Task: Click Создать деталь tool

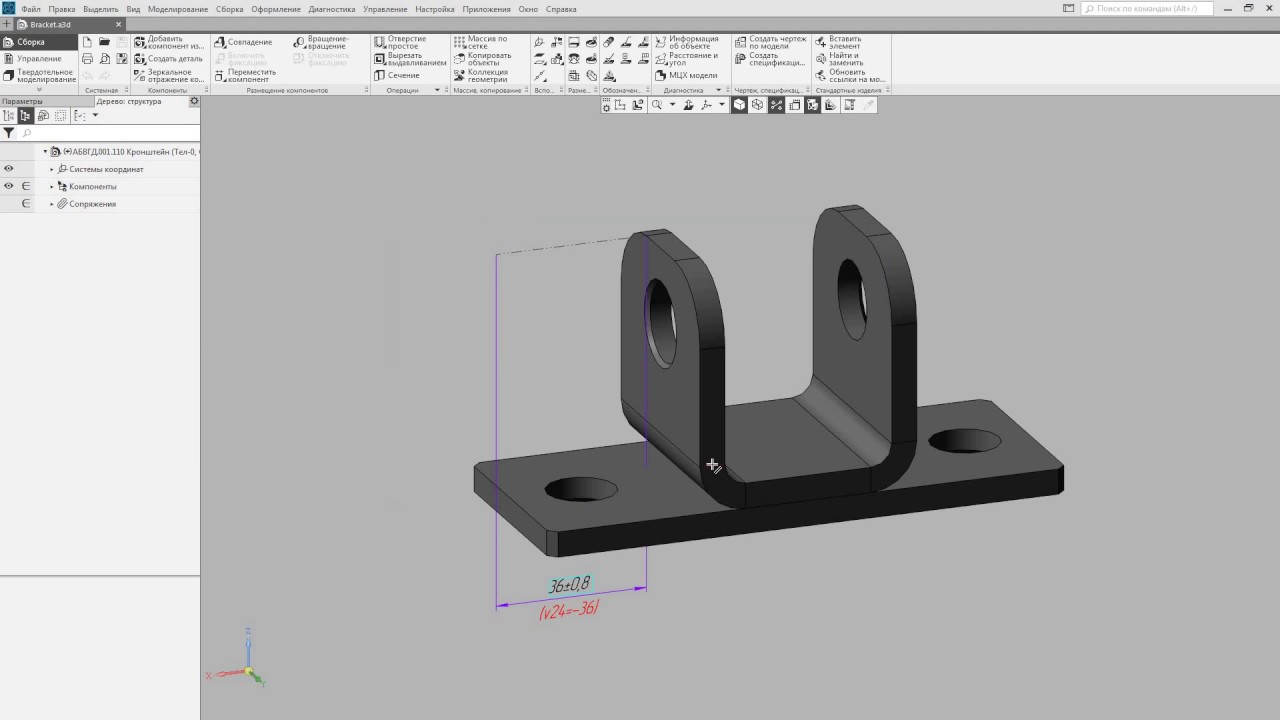Action: 169,59
